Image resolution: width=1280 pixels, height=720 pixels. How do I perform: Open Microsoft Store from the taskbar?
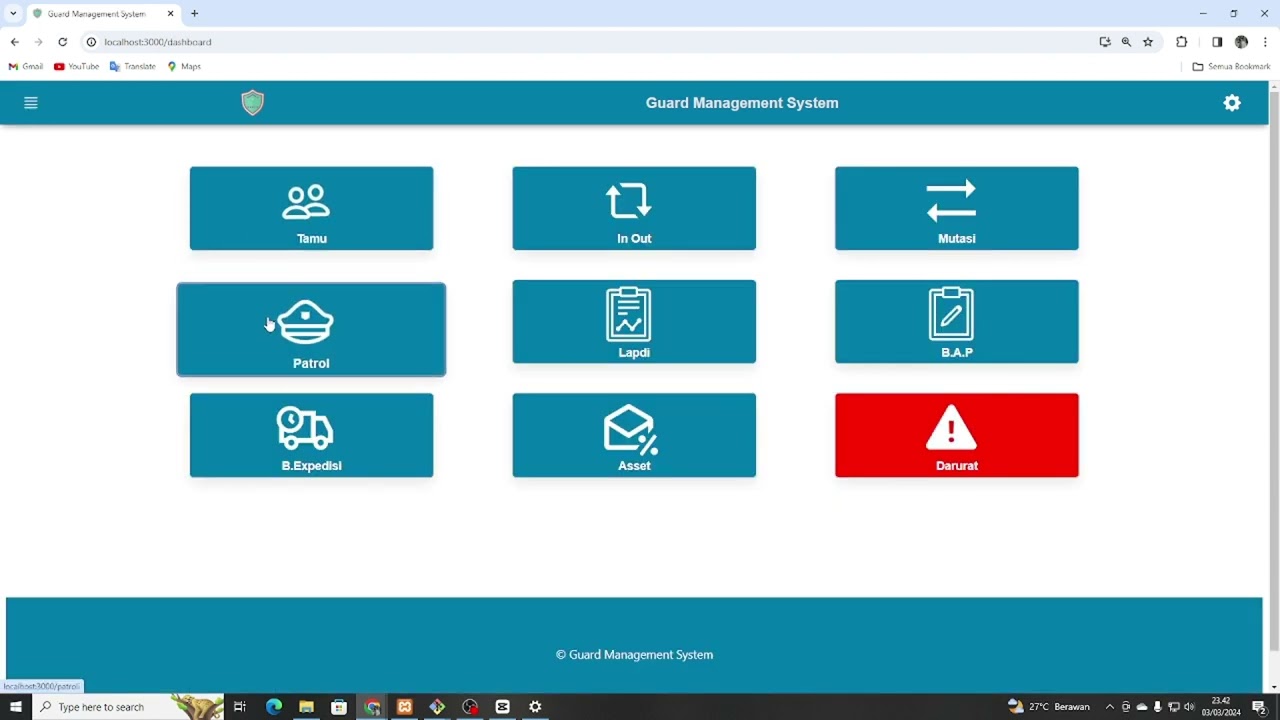tap(339, 707)
